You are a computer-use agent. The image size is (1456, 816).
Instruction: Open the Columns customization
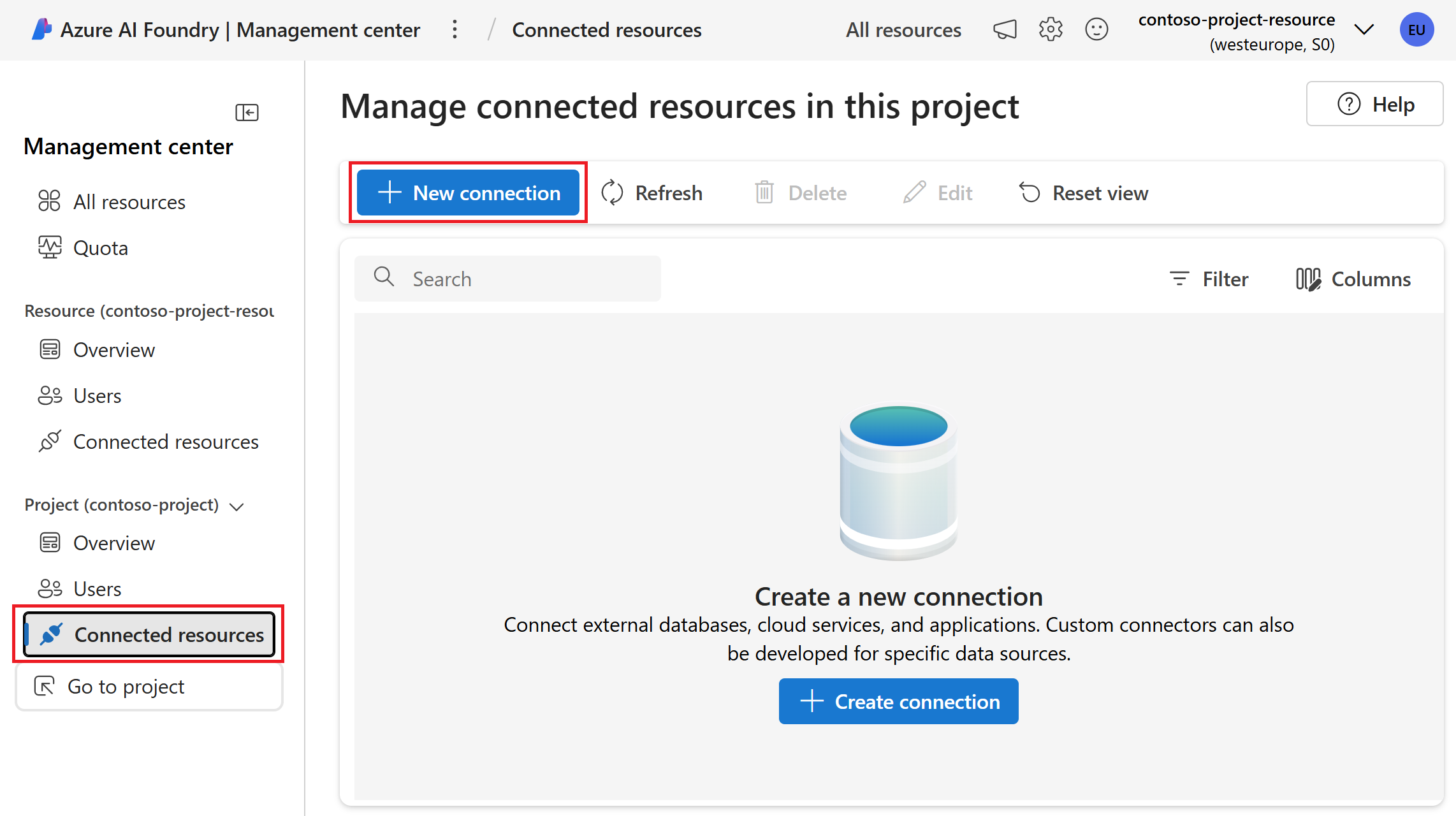[x=1353, y=279]
